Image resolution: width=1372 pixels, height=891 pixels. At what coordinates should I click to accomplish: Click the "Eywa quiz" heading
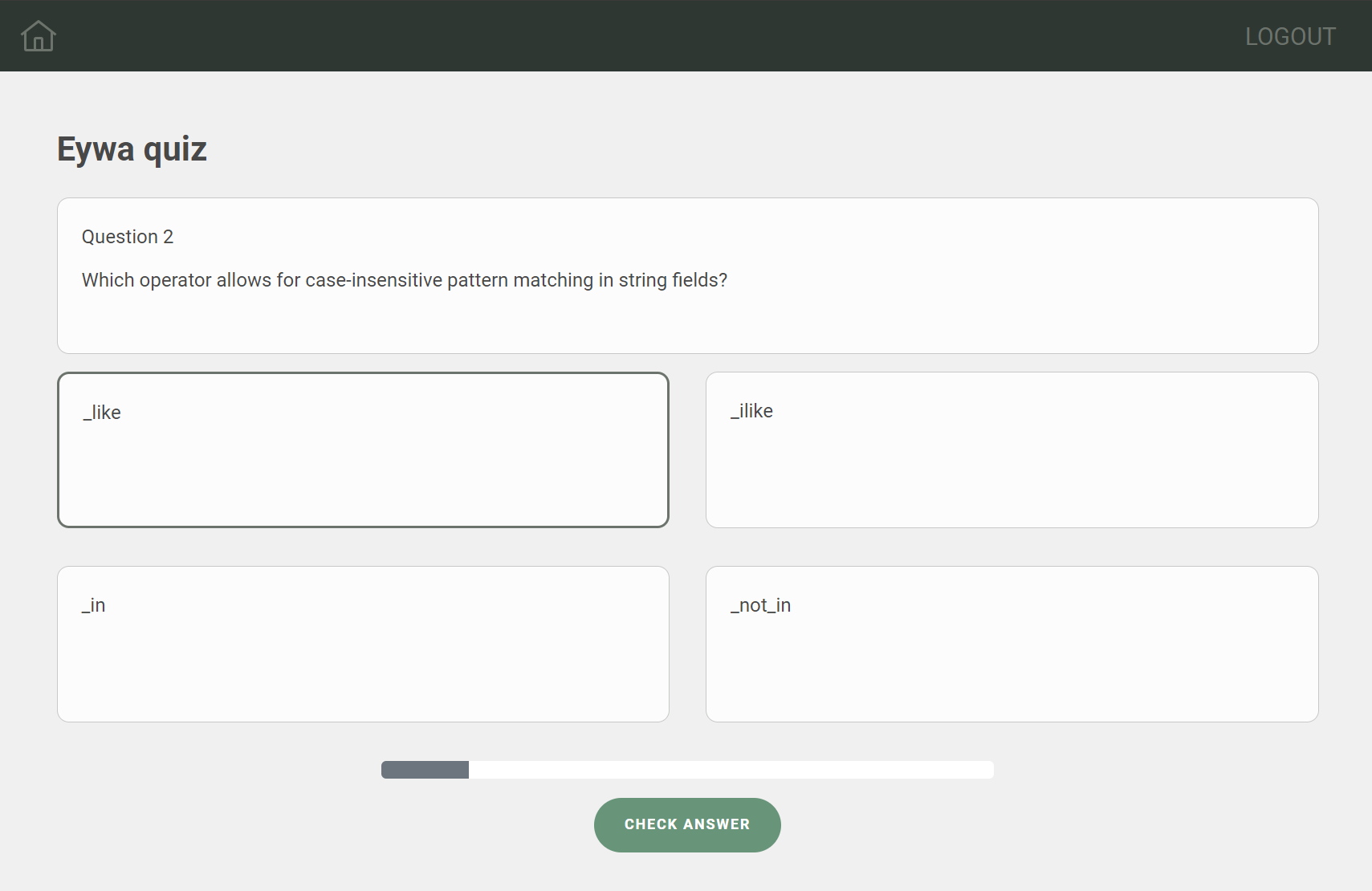(131, 148)
